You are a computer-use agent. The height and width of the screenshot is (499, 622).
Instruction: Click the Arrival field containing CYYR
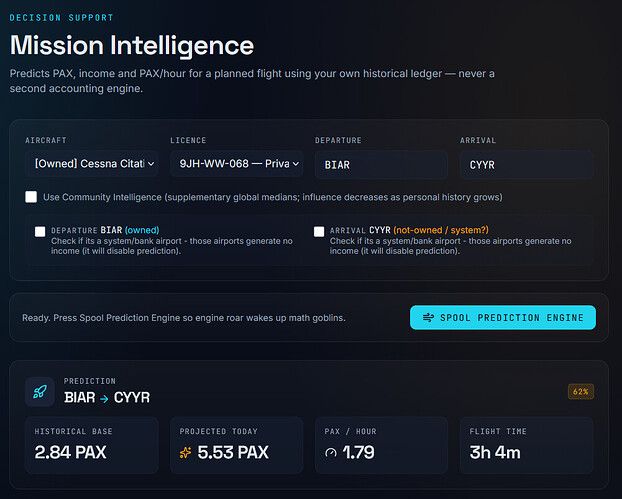coord(526,165)
